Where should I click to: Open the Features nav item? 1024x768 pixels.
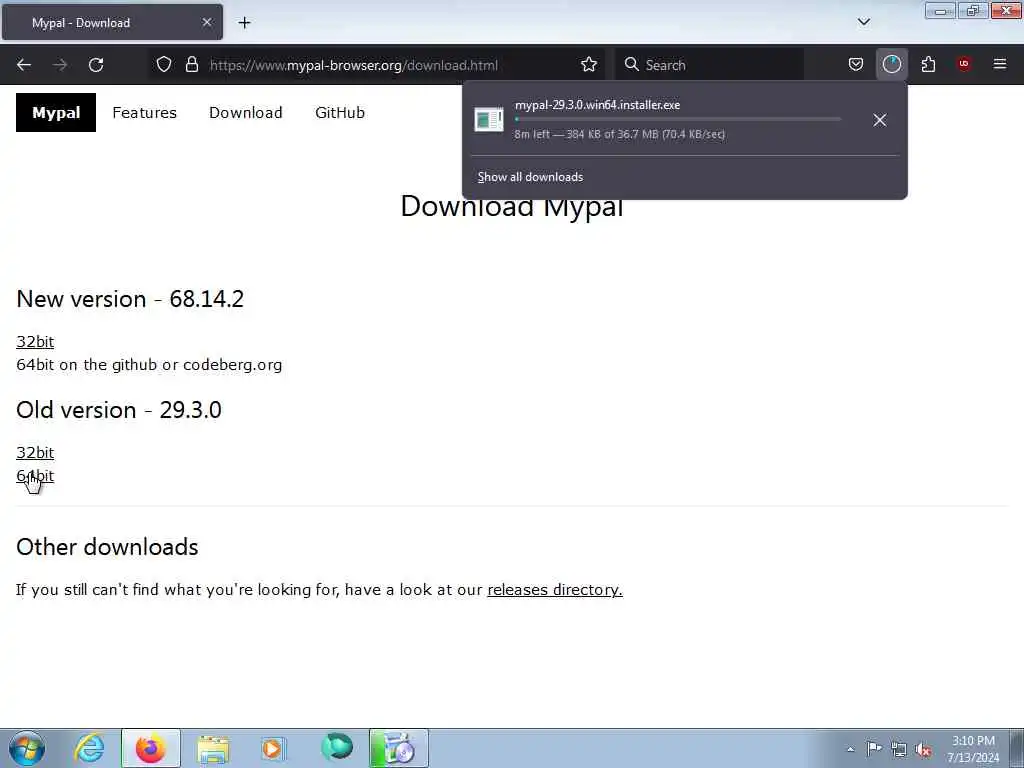pos(144,112)
